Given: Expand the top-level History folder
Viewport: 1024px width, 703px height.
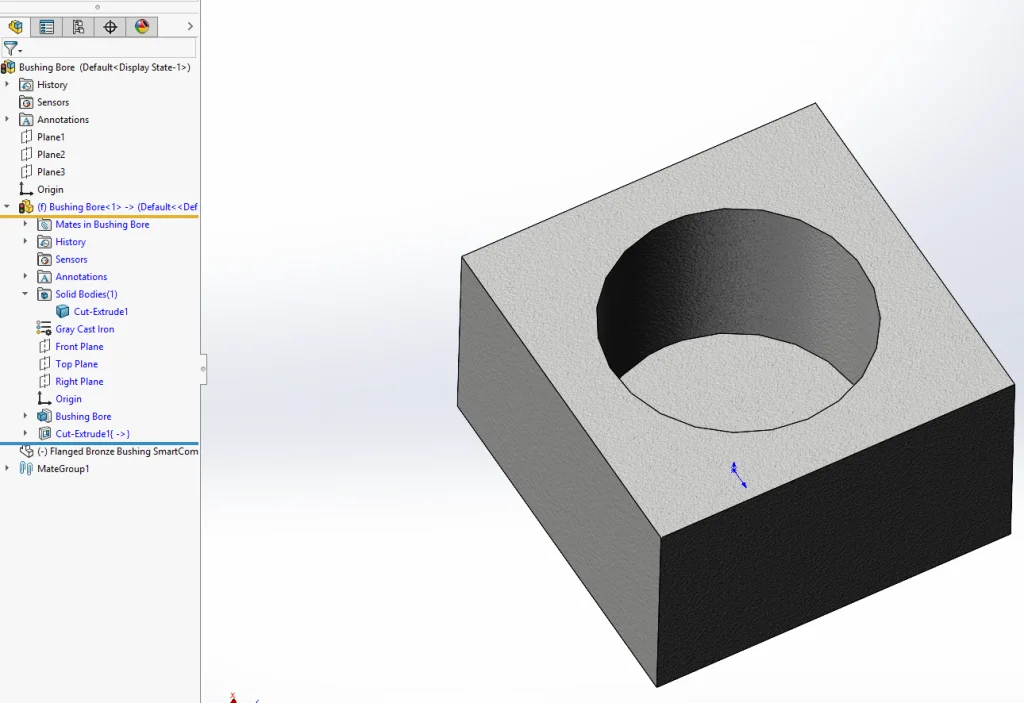Looking at the screenshot, I should tap(7, 84).
